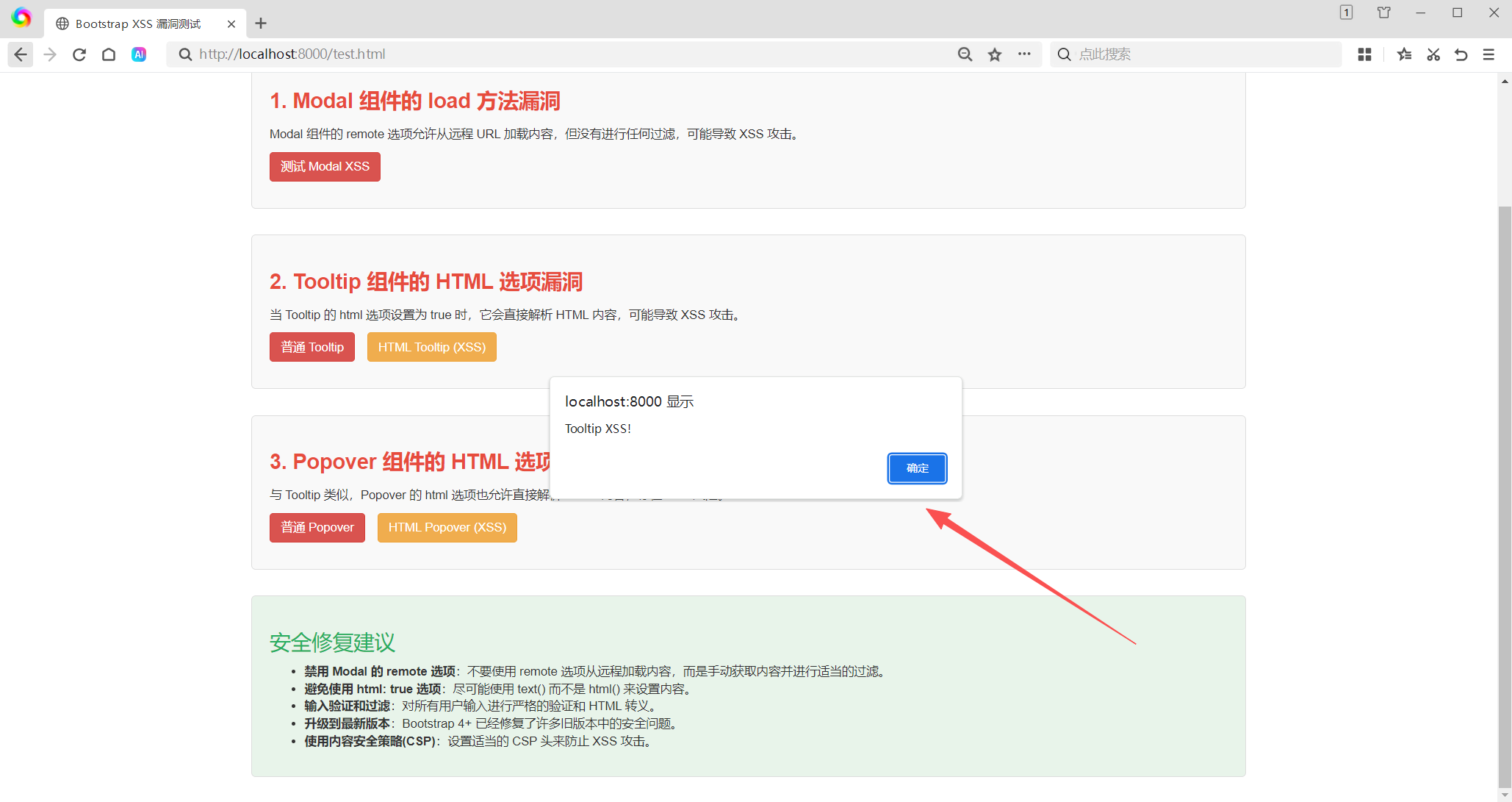This screenshot has height=802, width=1512.
Task: Open the favorites list icon
Action: [x=1404, y=54]
